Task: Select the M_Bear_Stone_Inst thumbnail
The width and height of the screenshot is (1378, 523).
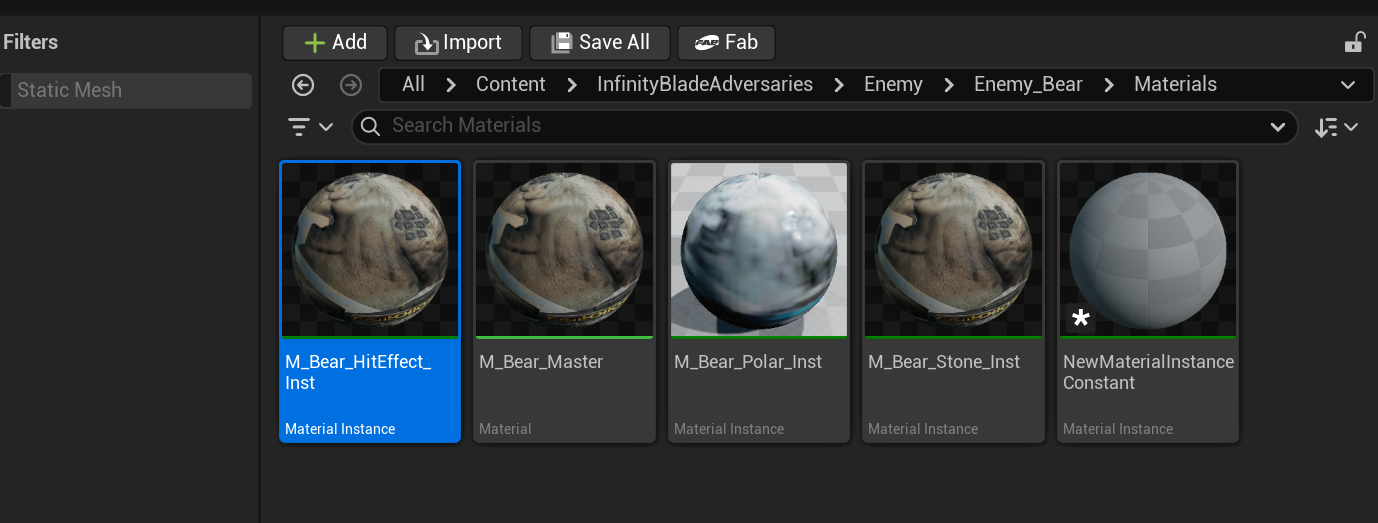Action: pos(953,250)
